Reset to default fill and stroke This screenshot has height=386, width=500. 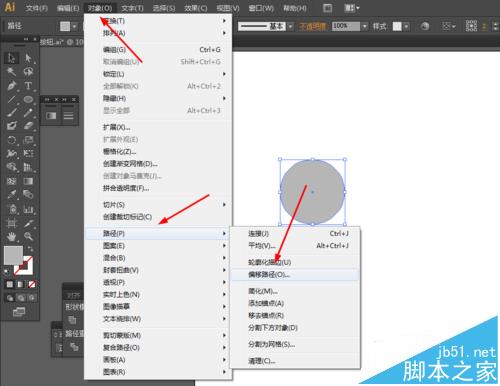click(6, 272)
